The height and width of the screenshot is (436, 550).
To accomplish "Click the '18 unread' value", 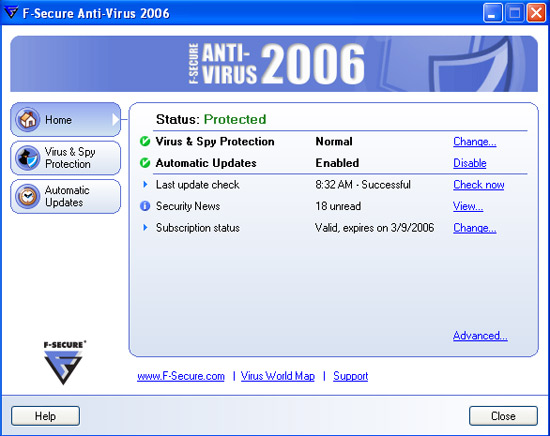I will [x=338, y=206].
